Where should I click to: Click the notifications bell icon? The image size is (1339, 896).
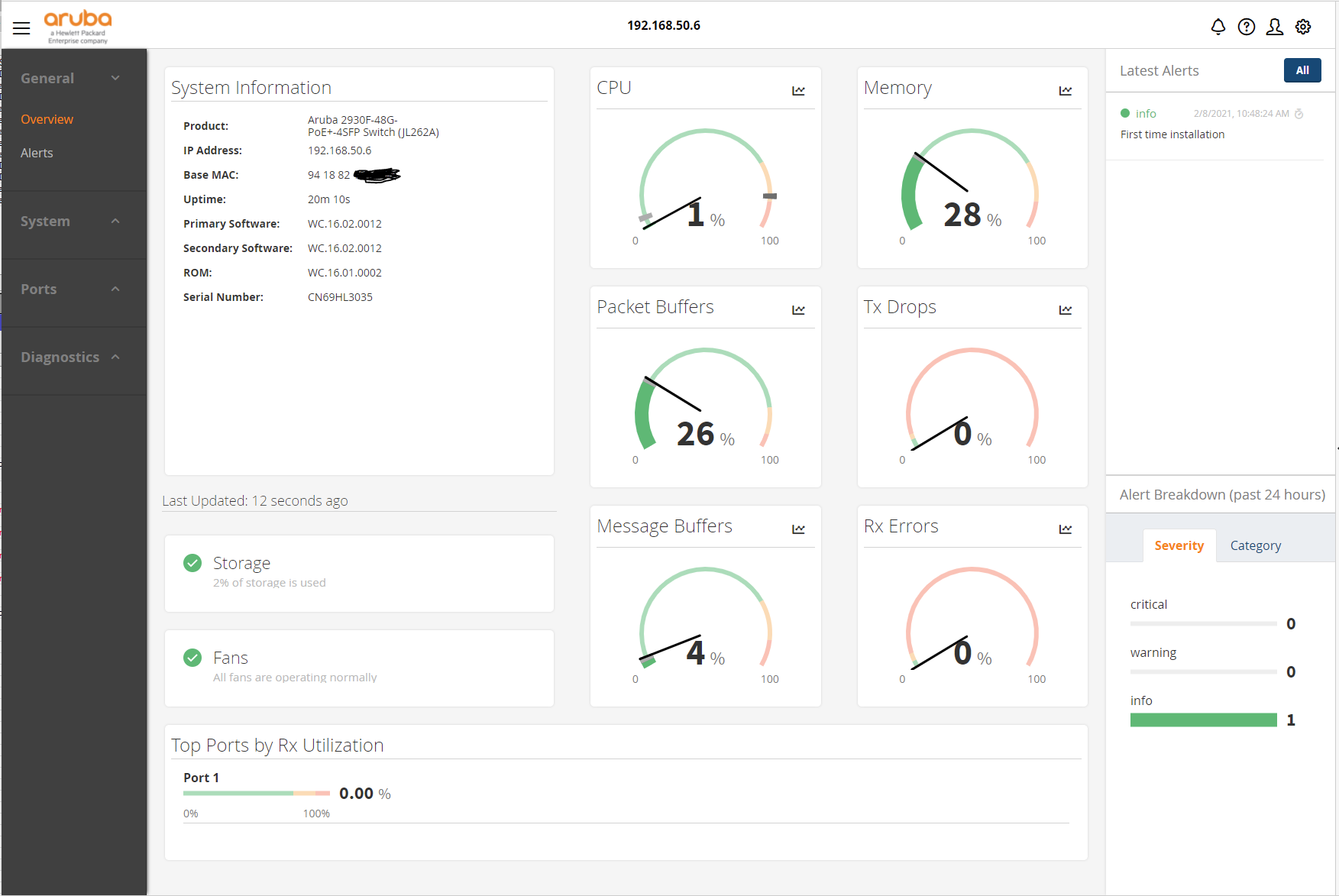[1218, 27]
